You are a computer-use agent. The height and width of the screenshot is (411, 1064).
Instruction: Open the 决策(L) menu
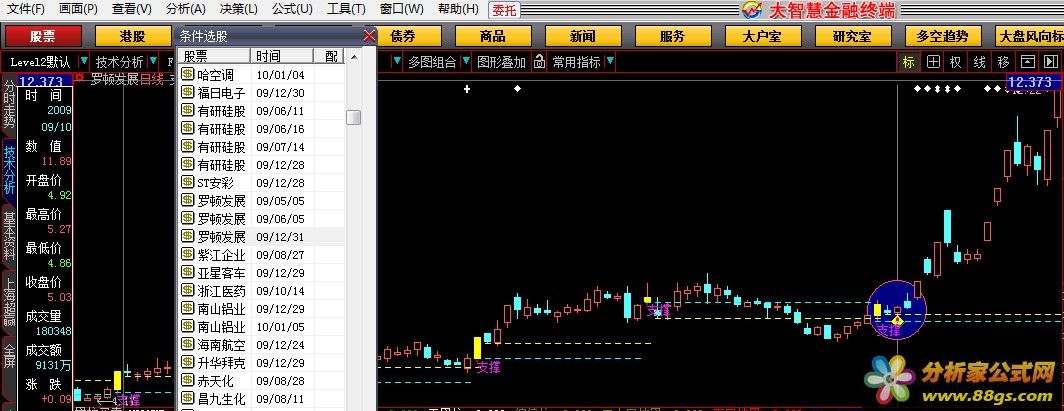pos(239,9)
